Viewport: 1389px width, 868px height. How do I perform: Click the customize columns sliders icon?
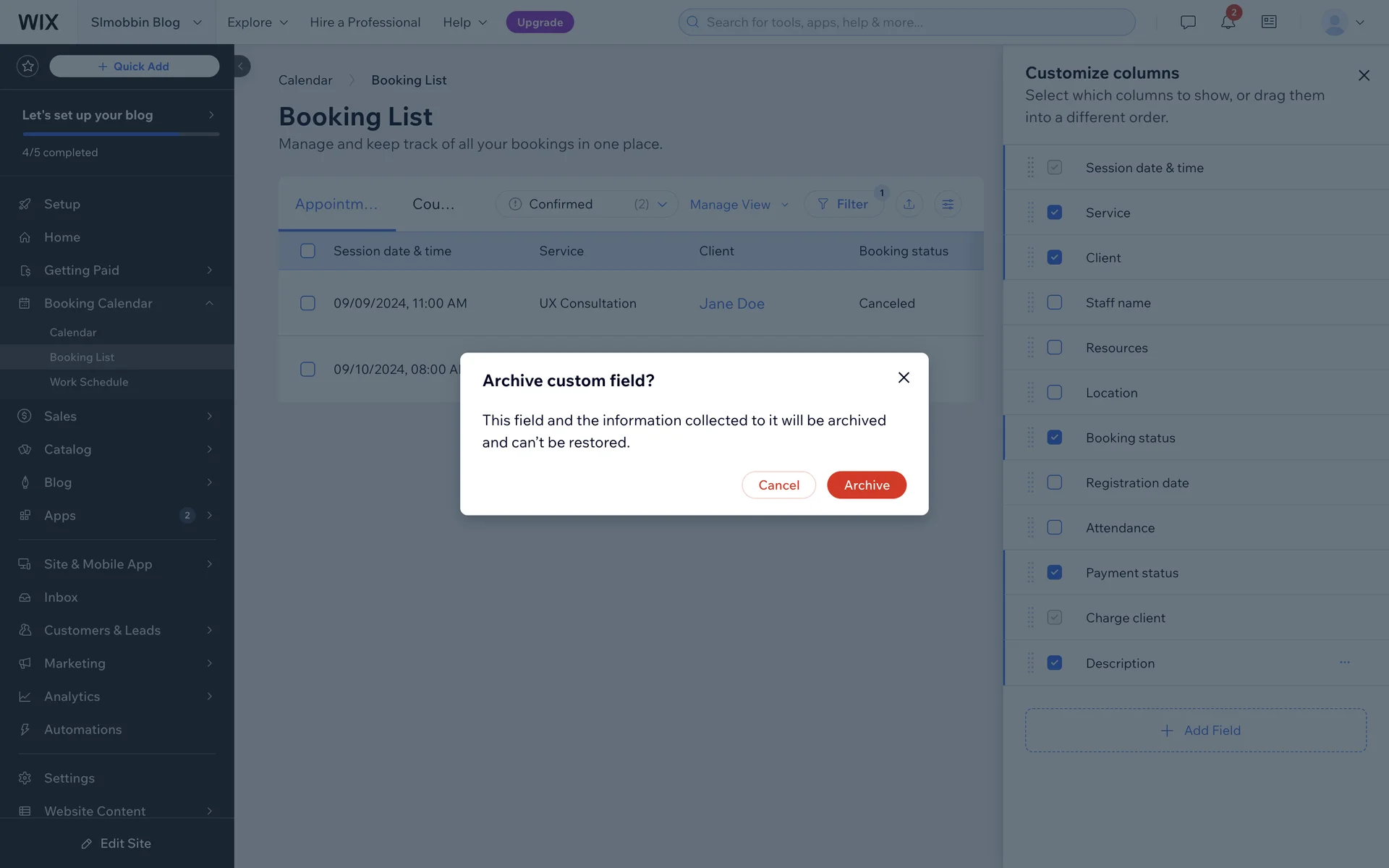(947, 204)
